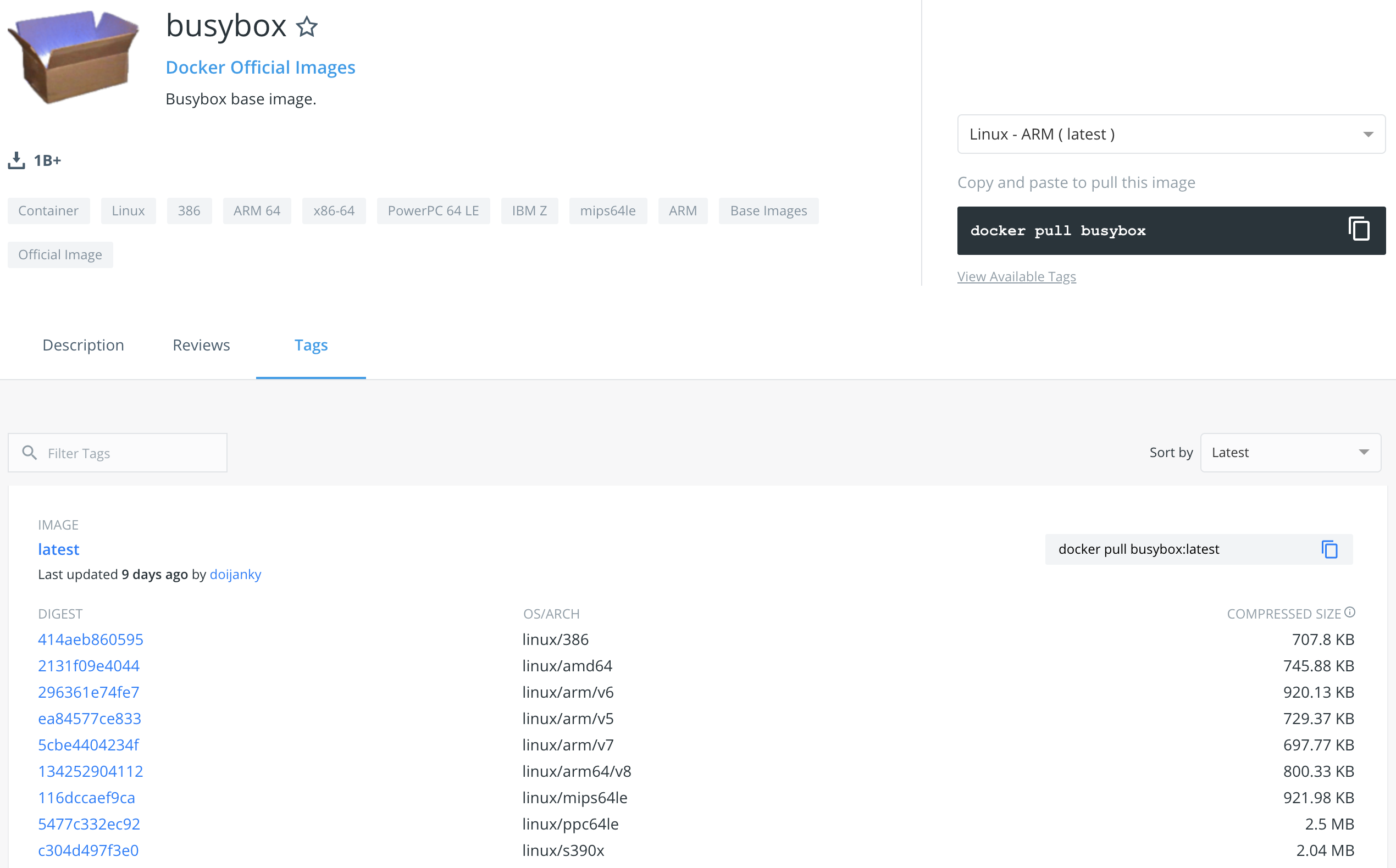The width and height of the screenshot is (1396, 868).
Task: Click the IBM Z tag
Action: (529, 211)
